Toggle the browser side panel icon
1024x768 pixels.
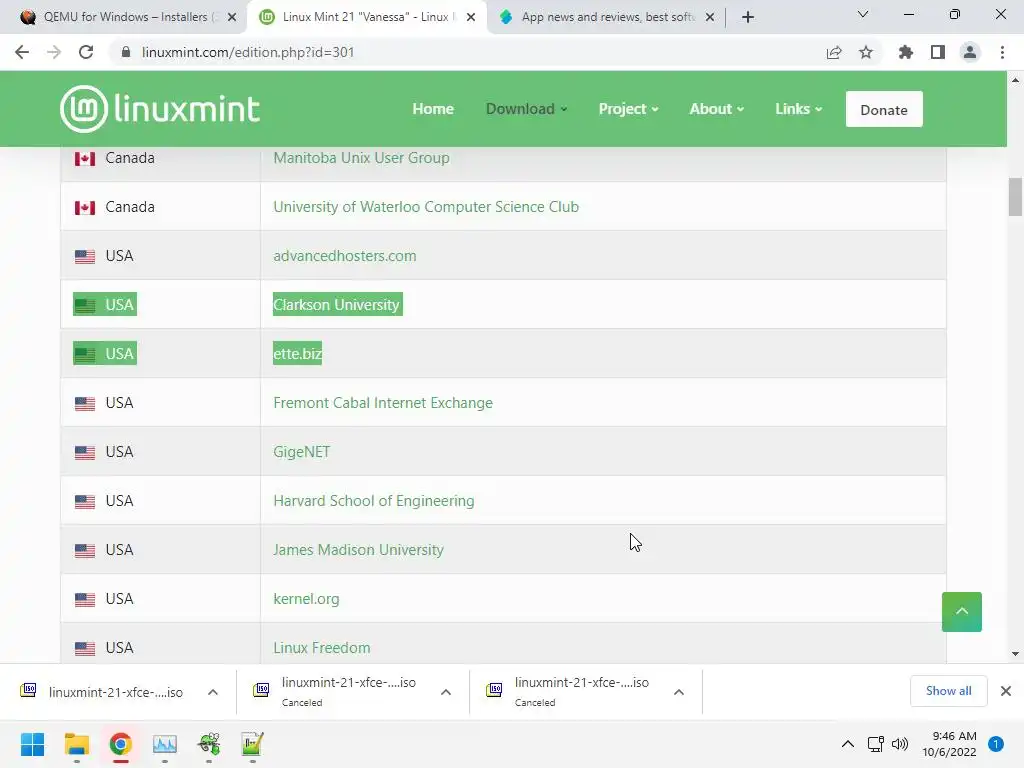tap(938, 52)
